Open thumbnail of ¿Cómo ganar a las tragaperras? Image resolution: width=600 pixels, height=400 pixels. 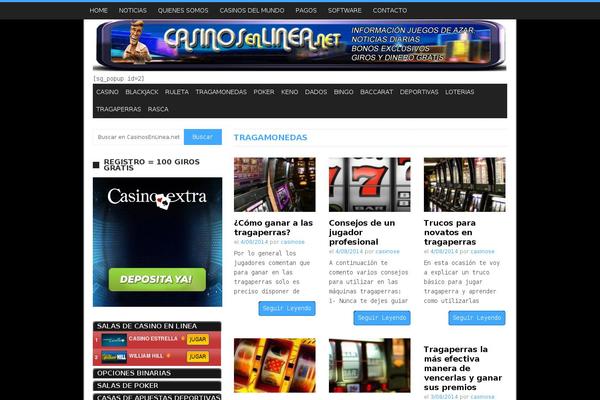275,184
